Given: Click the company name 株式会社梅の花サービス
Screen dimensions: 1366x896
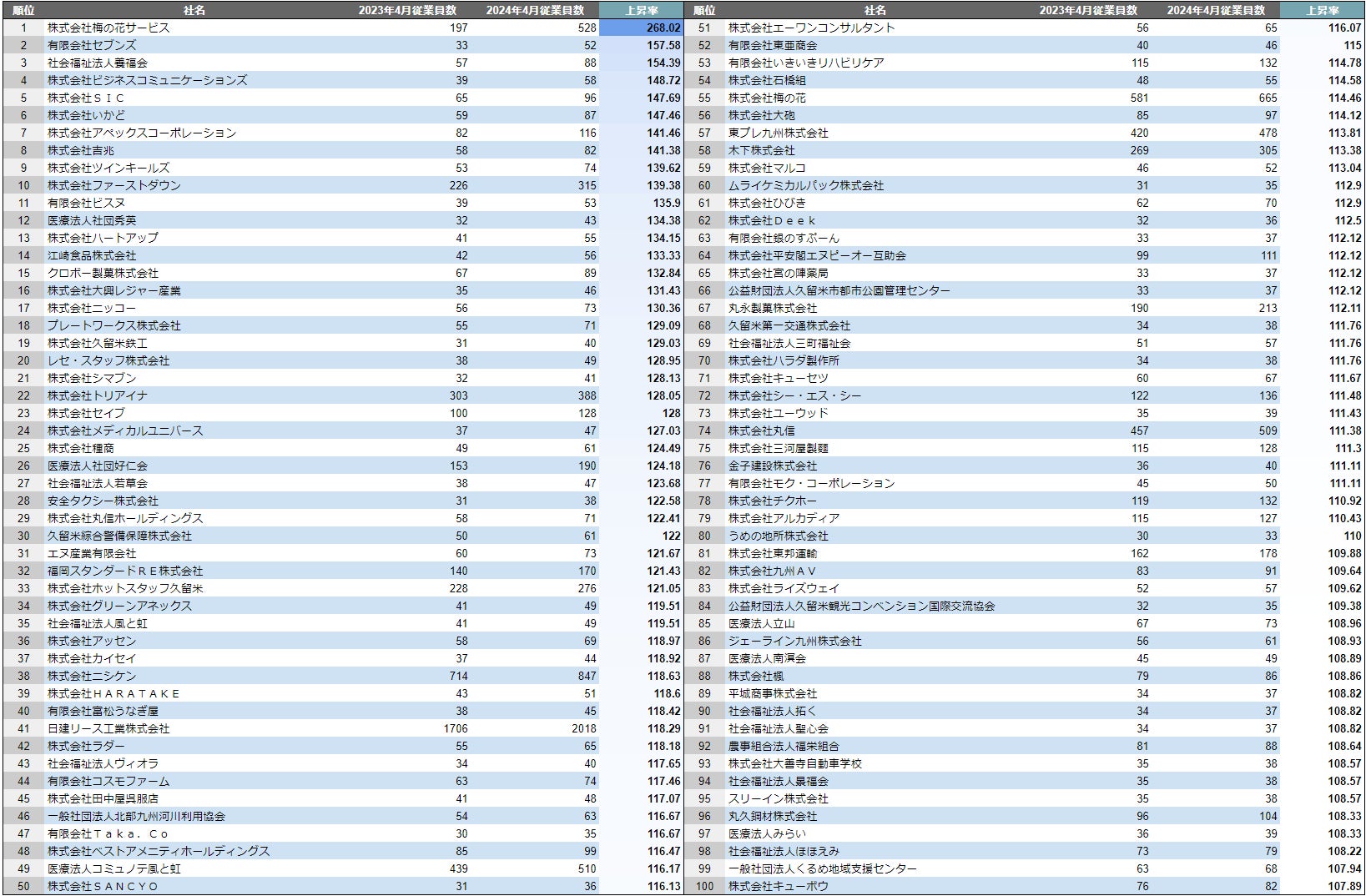Looking at the screenshot, I should [x=108, y=28].
